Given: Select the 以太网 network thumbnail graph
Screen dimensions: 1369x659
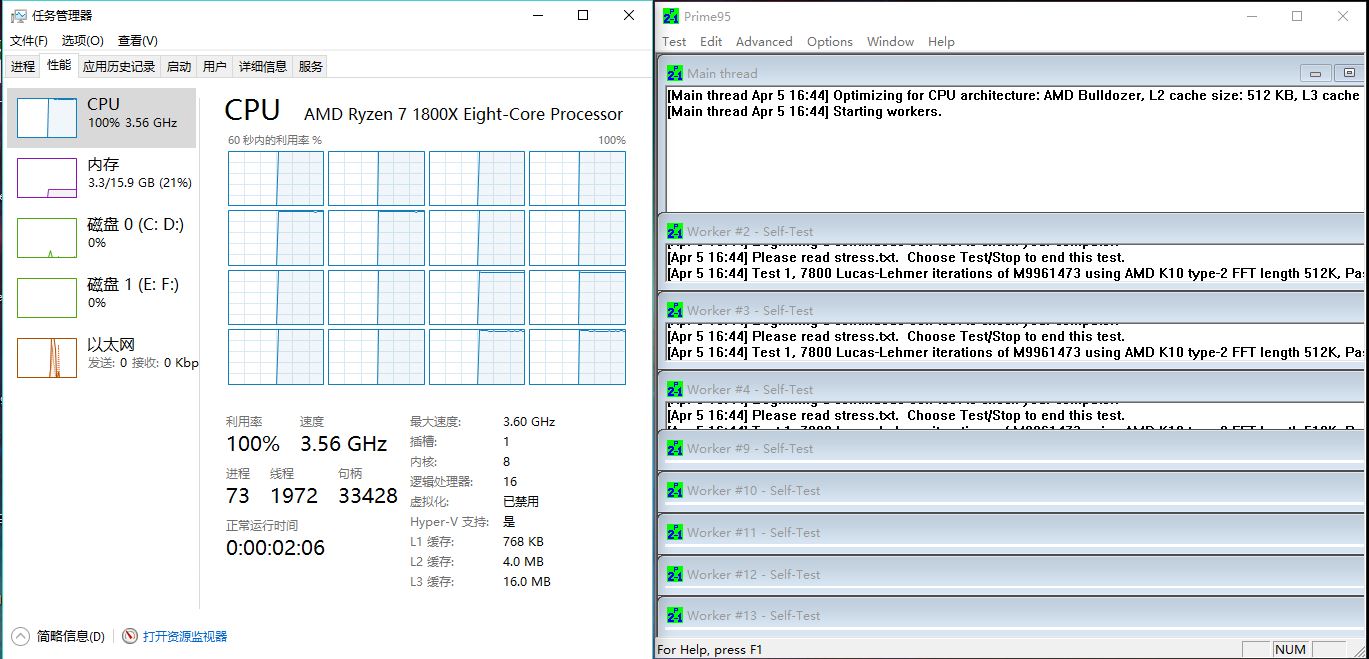Looking at the screenshot, I should [47, 358].
